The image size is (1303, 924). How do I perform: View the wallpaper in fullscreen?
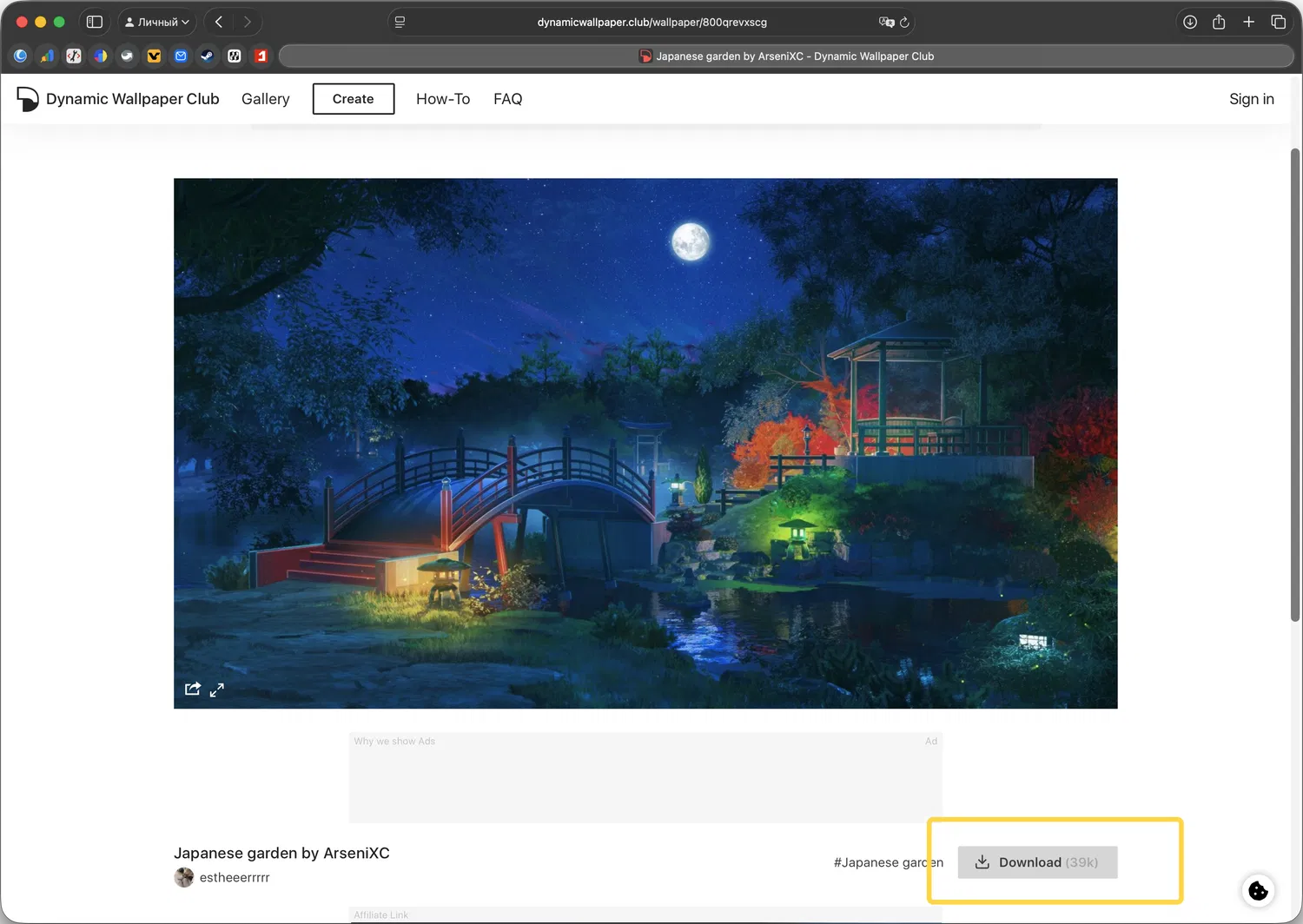217,690
